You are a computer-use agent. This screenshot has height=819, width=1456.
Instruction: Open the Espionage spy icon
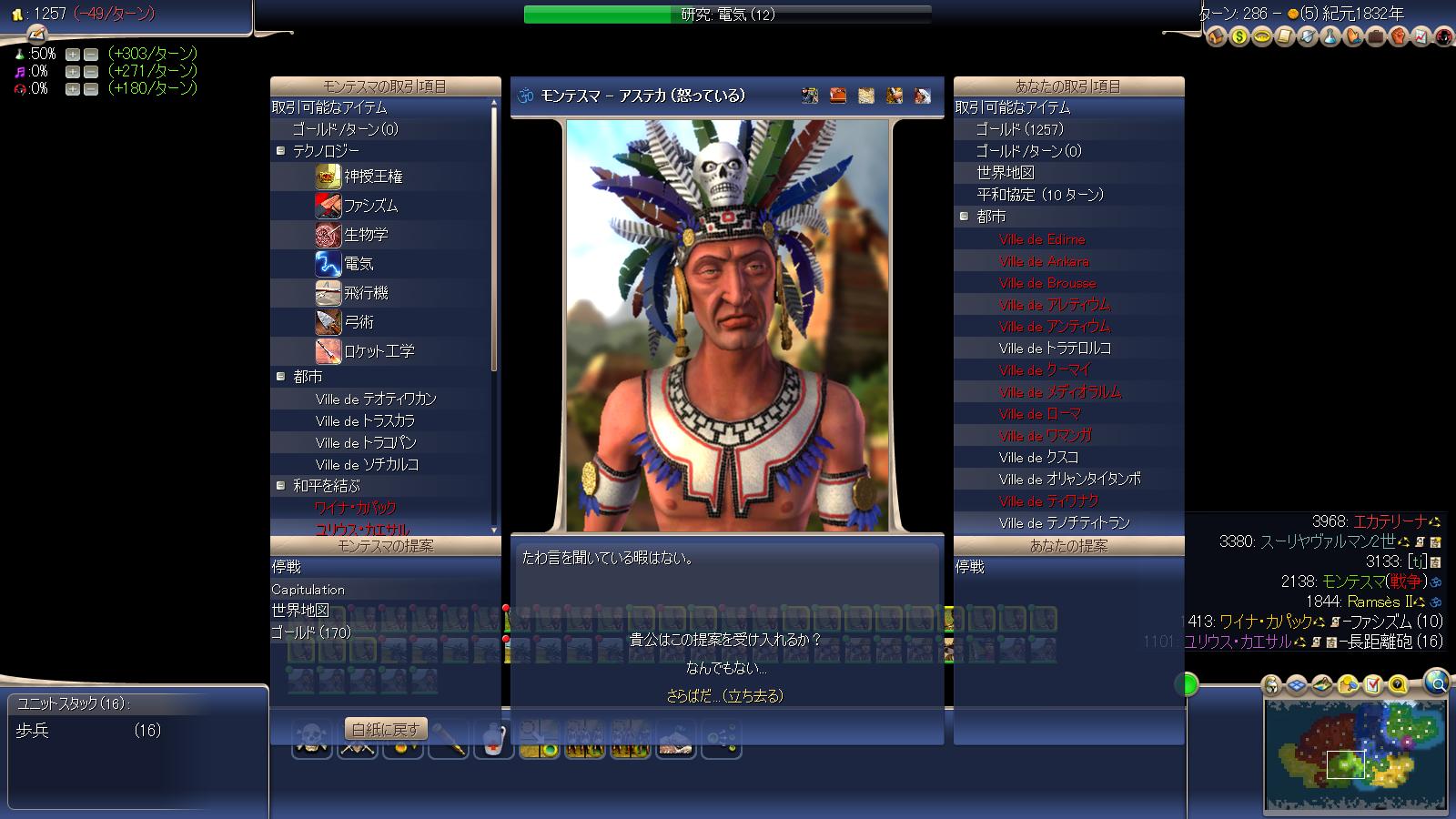pyautogui.click(x=1444, y=37)
